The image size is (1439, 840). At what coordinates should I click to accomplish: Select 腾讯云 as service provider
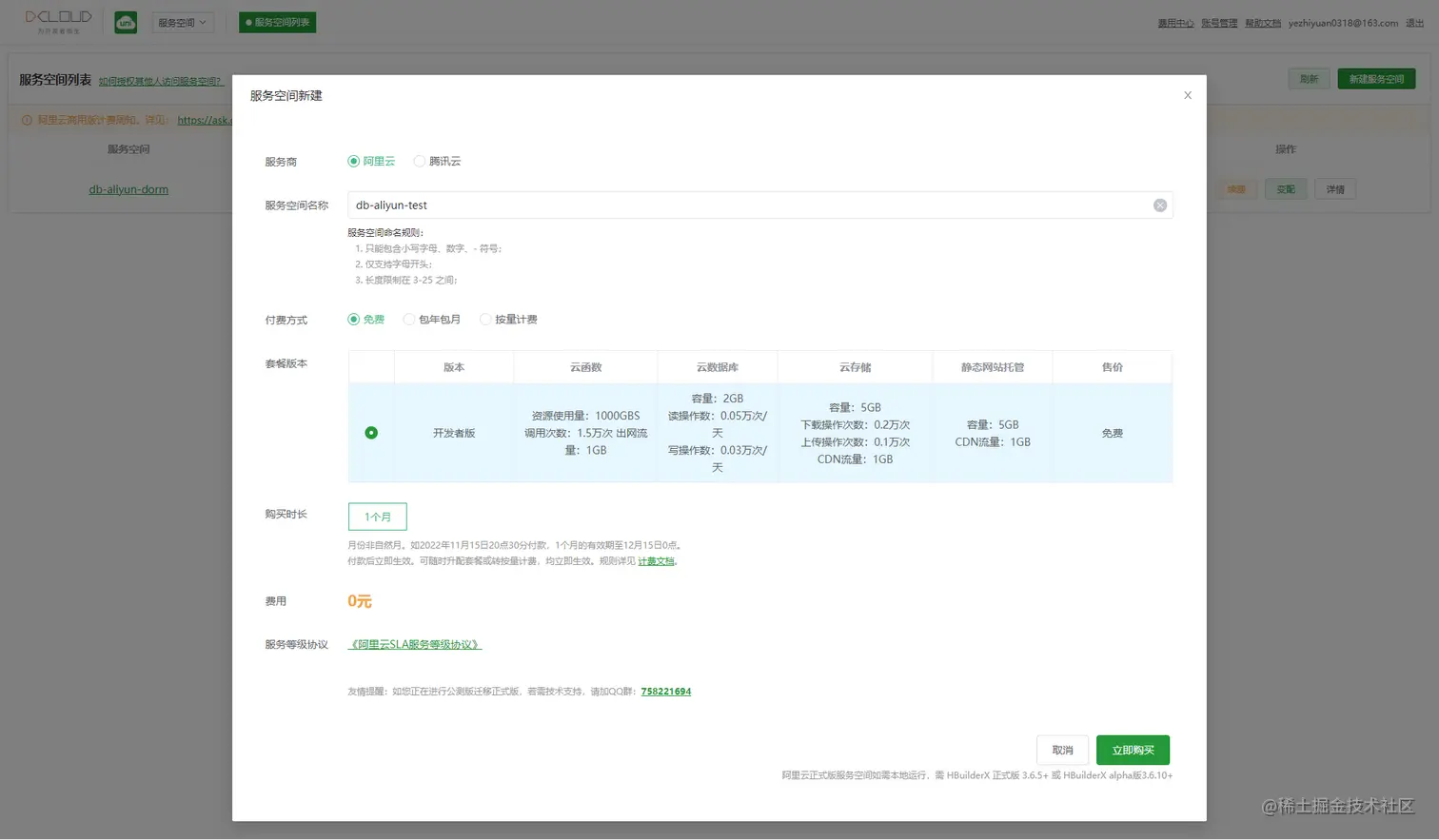[x=437, y=162]
